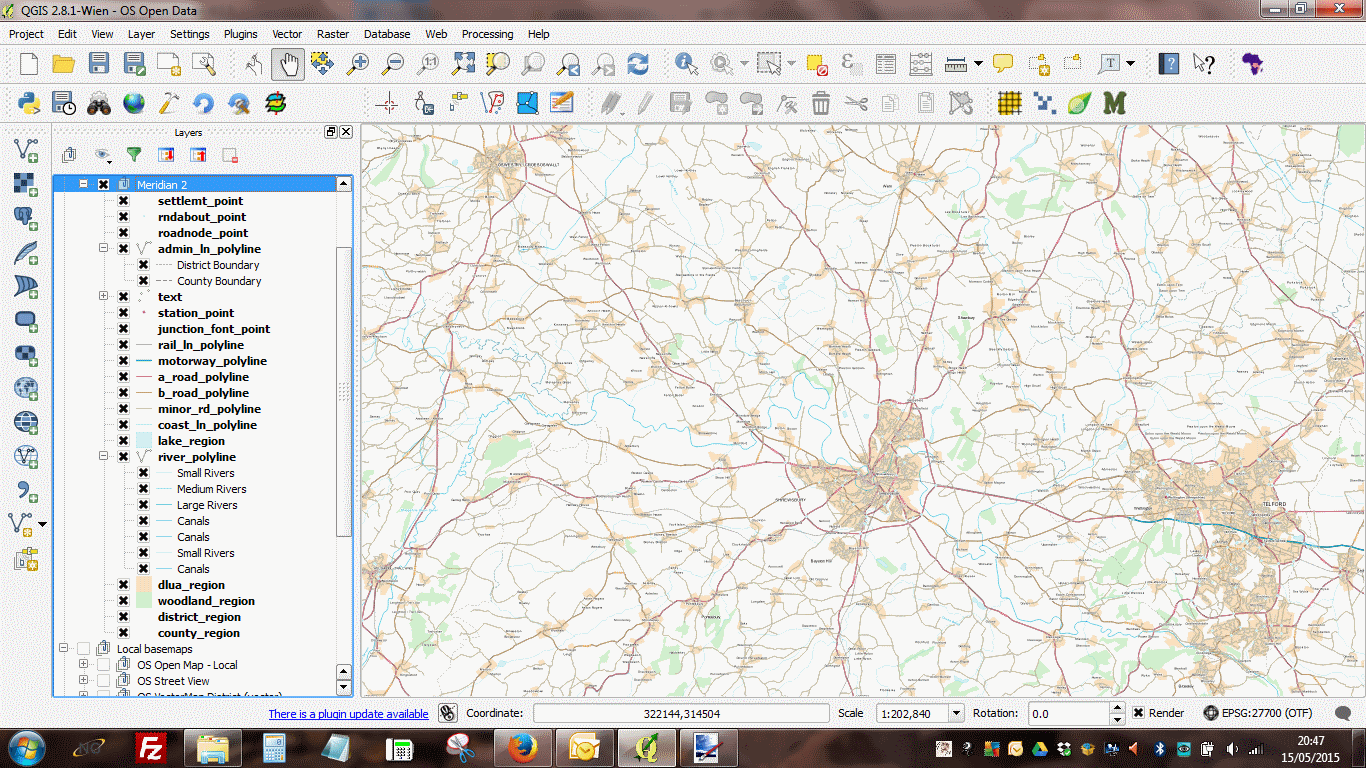This screenshot has height=768, width=1366.
Task: Click the Add Raster Layer icon
Action: pos(26,184)
